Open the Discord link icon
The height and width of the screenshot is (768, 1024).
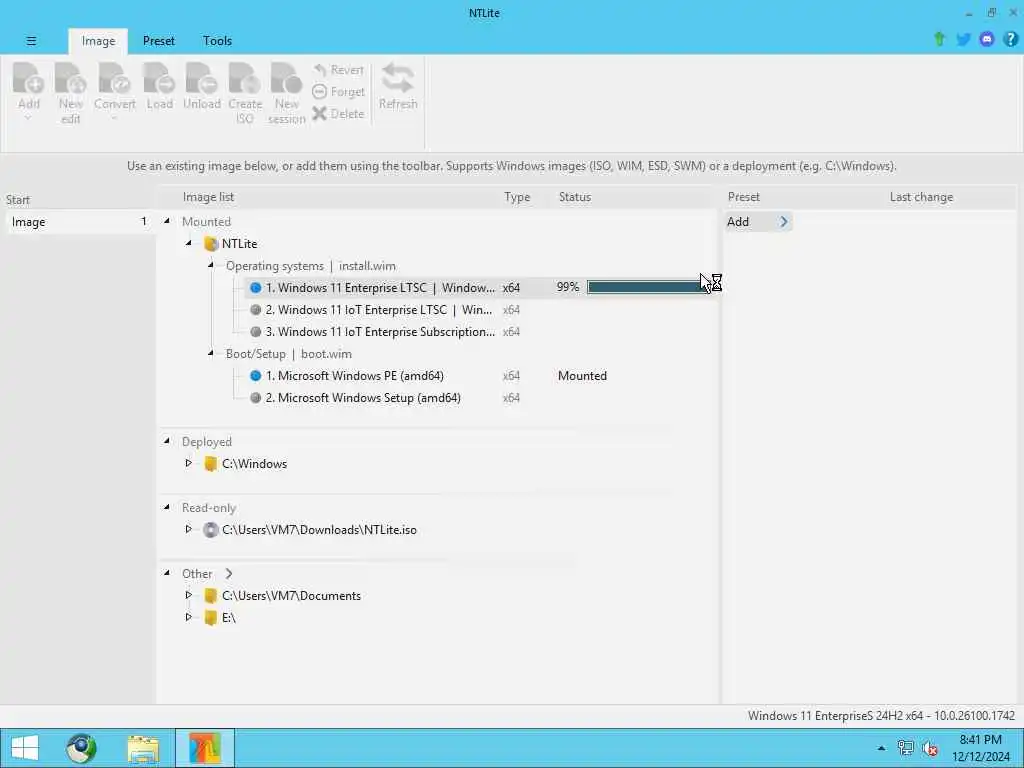click(x=987, y=40)
